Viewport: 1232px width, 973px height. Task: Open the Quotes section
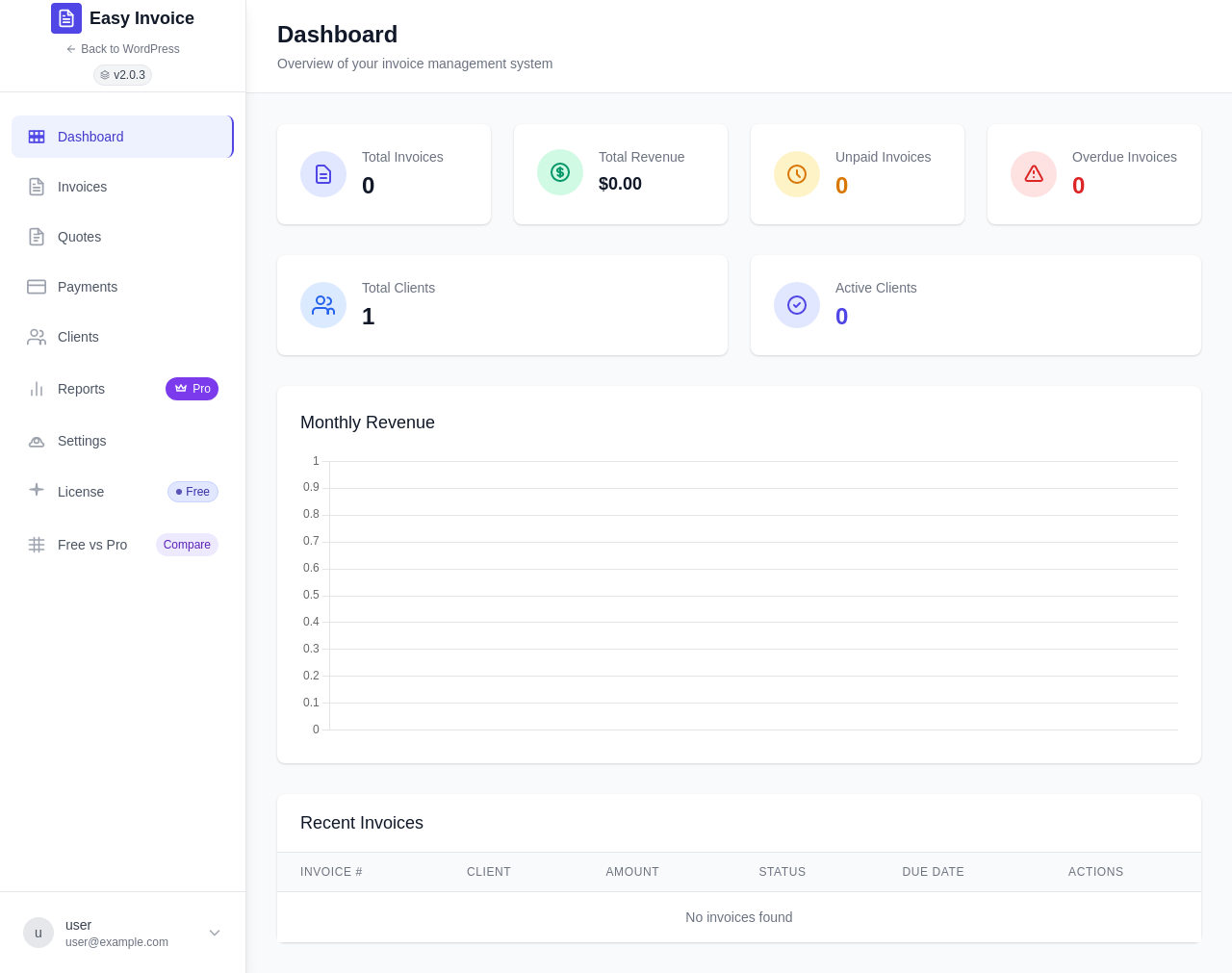(x=122, y=237)
